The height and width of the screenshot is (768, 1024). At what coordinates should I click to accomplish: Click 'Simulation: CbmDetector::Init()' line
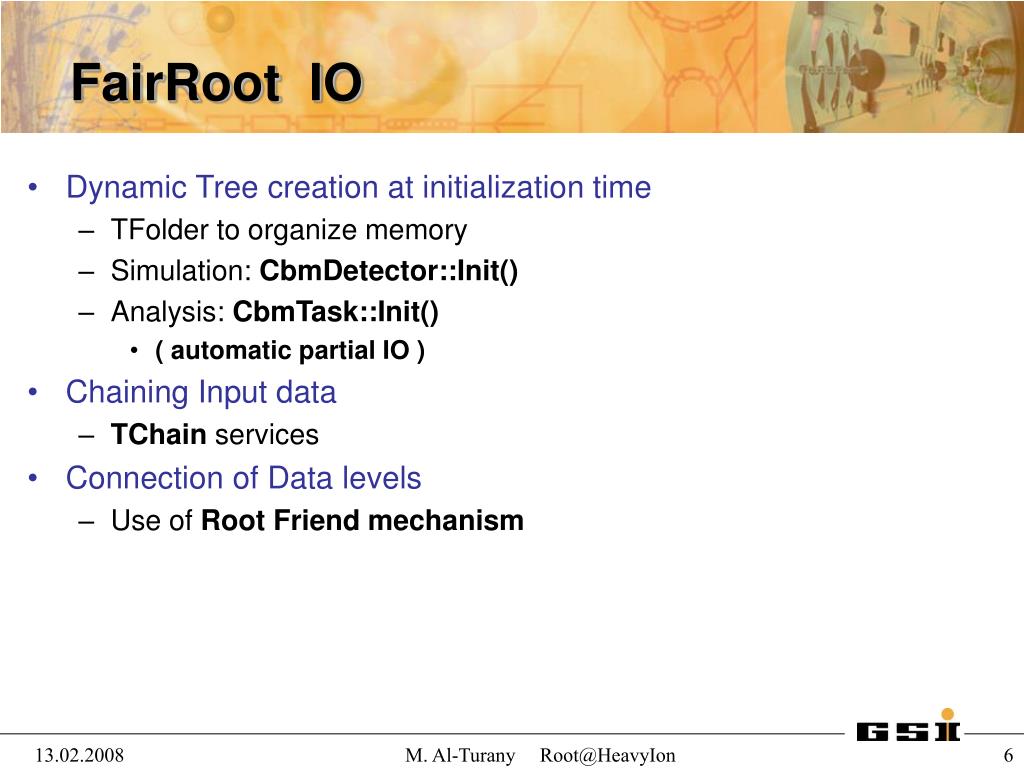tap(314, 270)
